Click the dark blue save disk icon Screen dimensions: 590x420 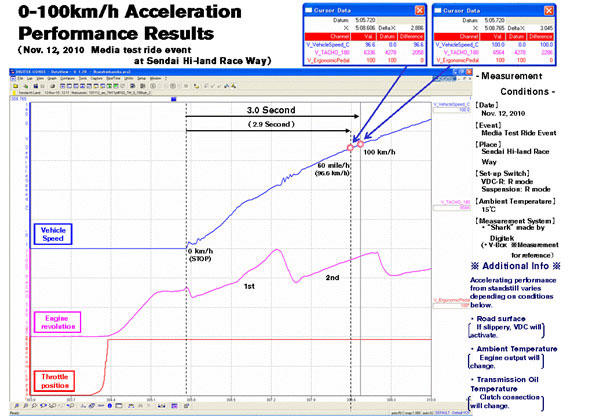[x=36, y=86]
